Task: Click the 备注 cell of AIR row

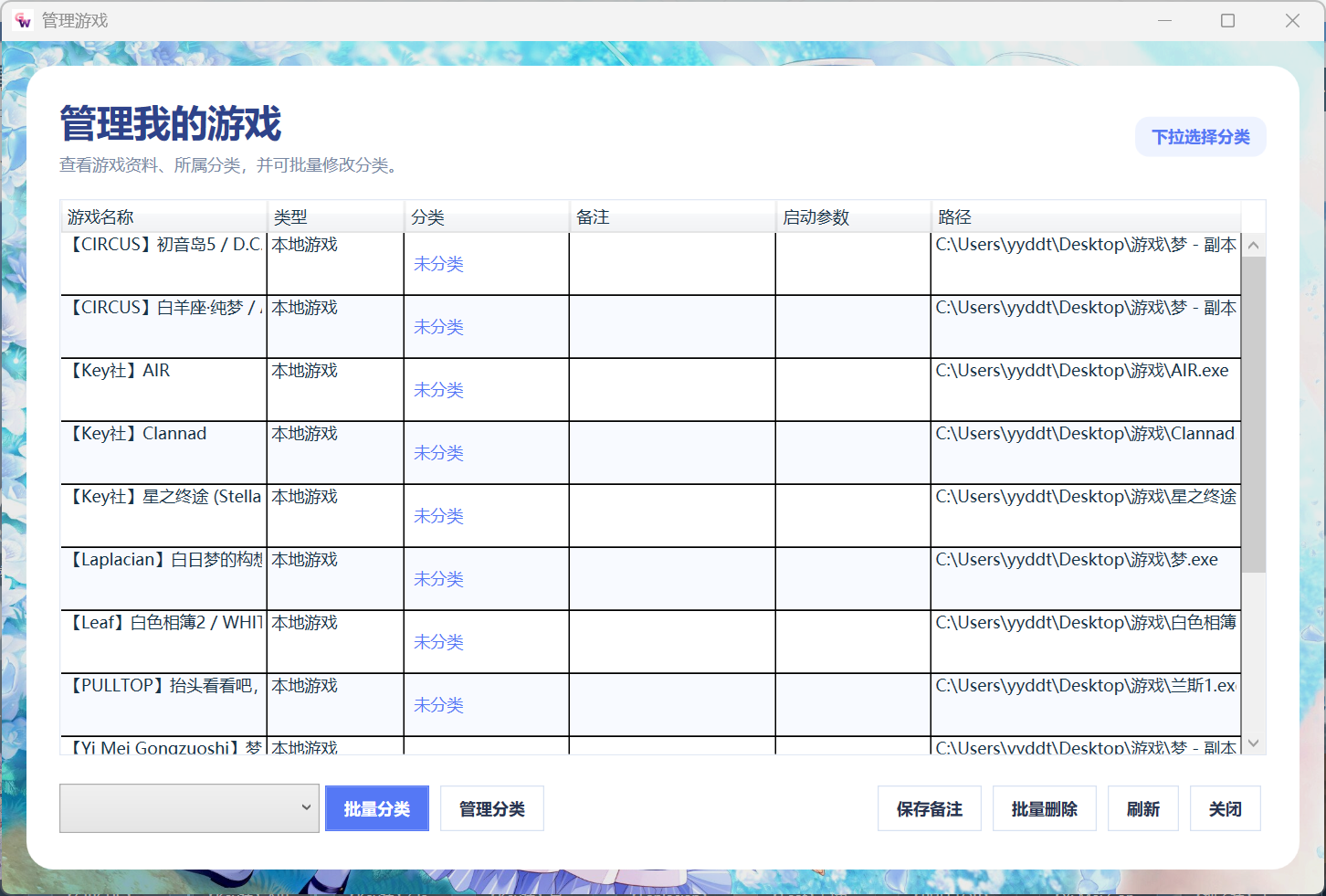Action: click(x=672, y=390)
